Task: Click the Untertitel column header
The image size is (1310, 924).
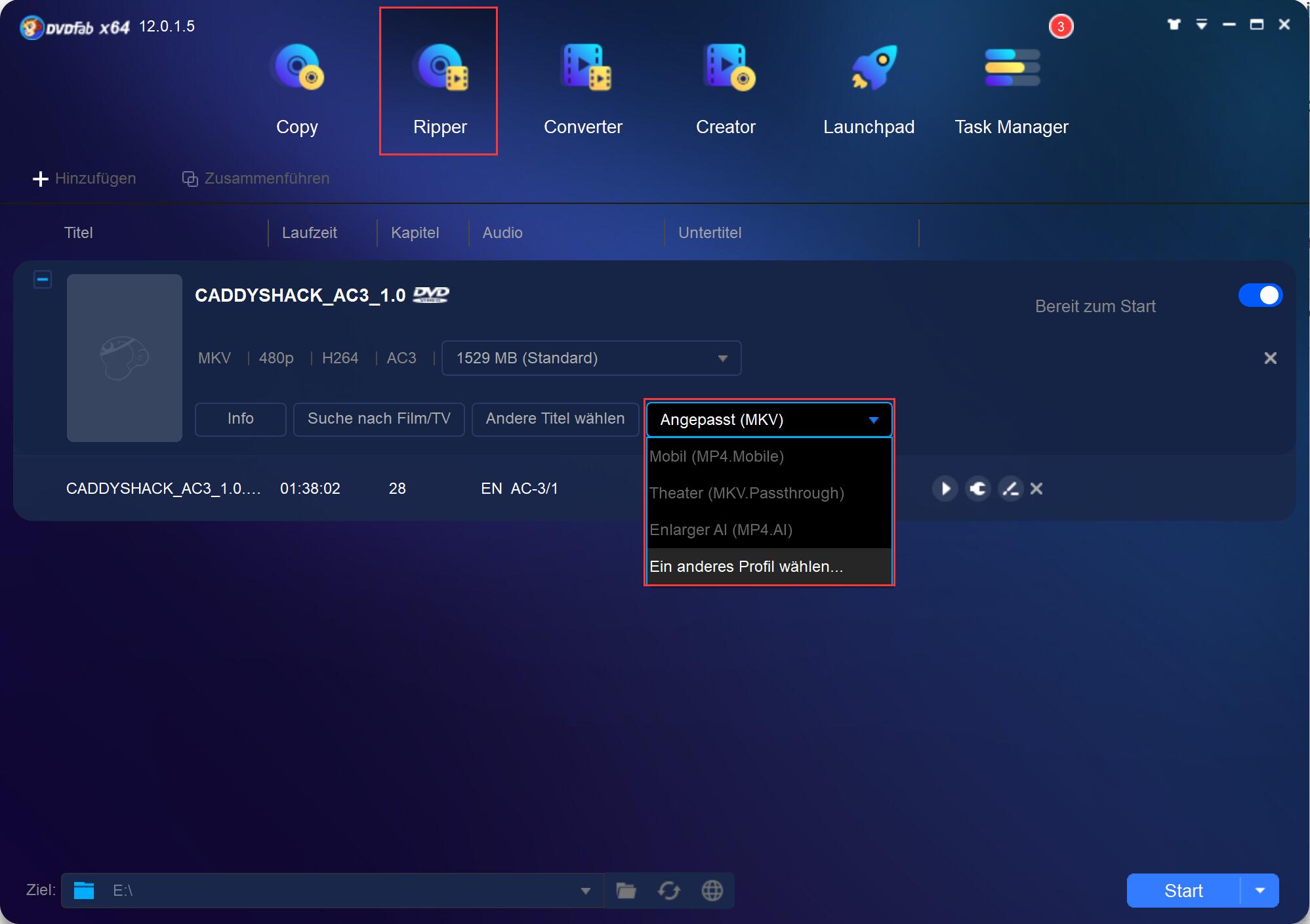Action: 710,233
